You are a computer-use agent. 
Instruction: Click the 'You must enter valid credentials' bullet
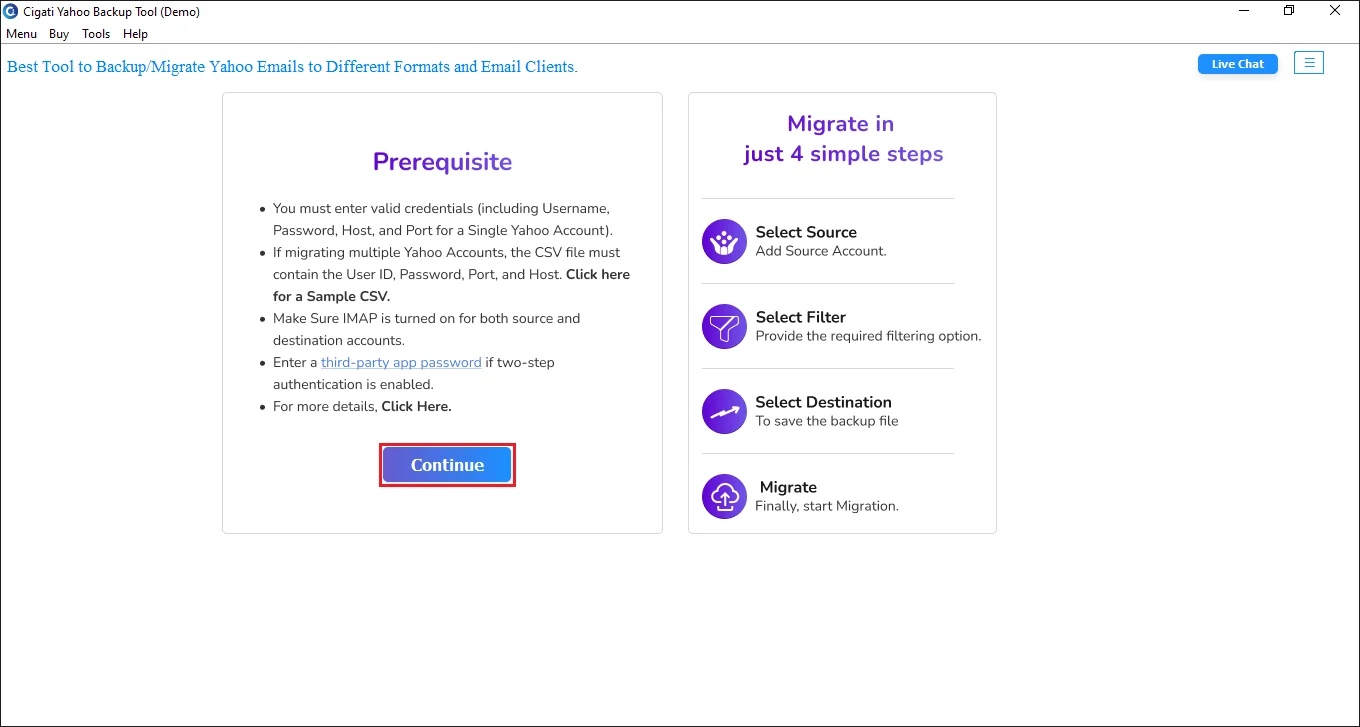point(443,219)
